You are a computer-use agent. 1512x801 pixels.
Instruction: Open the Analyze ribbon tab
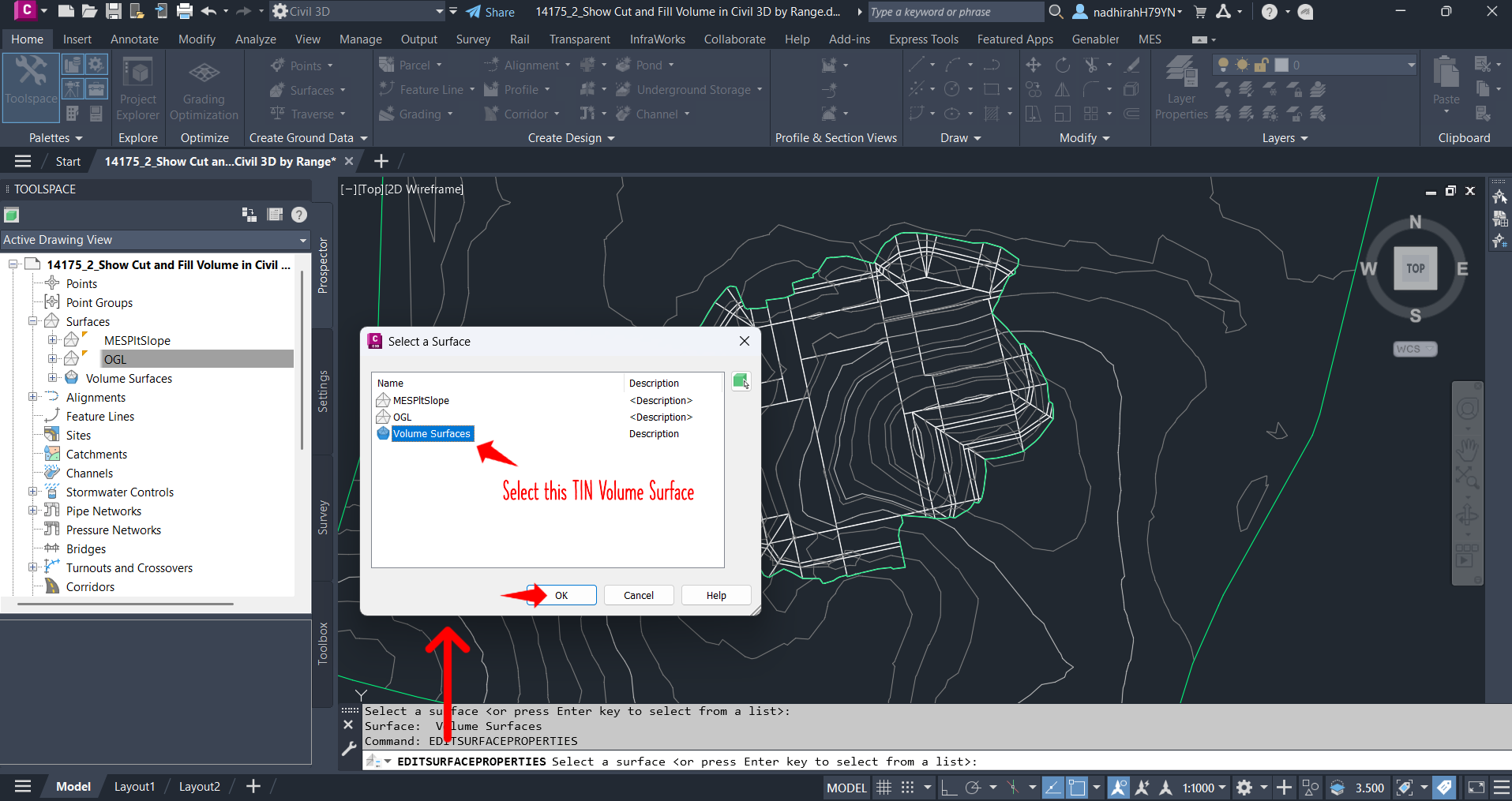click(x=255, y=39)
